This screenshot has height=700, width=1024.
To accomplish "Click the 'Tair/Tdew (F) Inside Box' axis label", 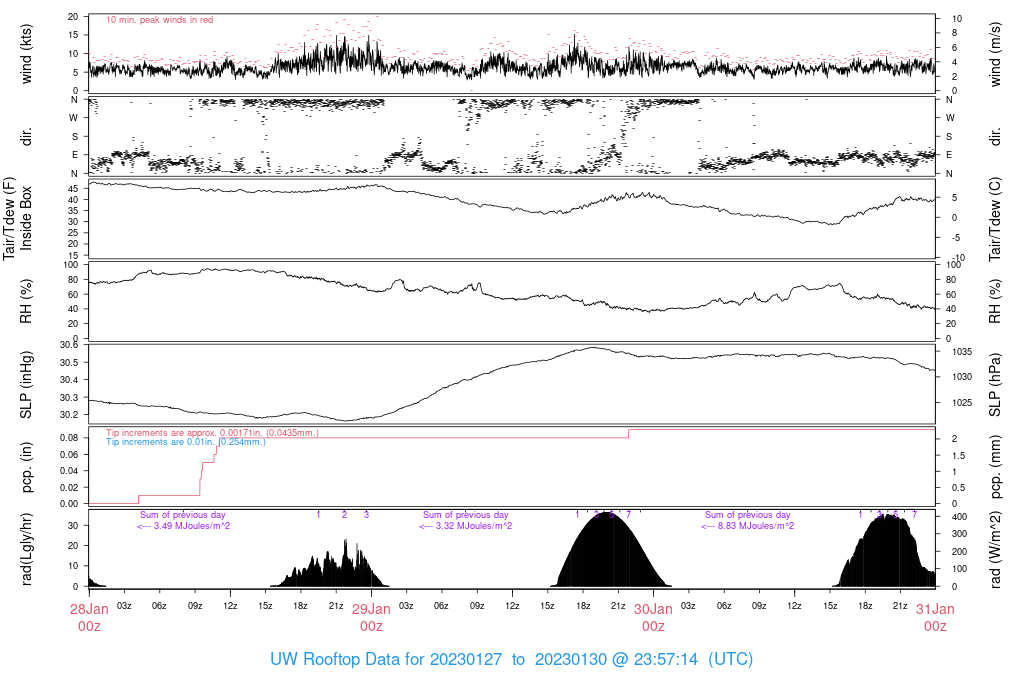I will 17,218.
